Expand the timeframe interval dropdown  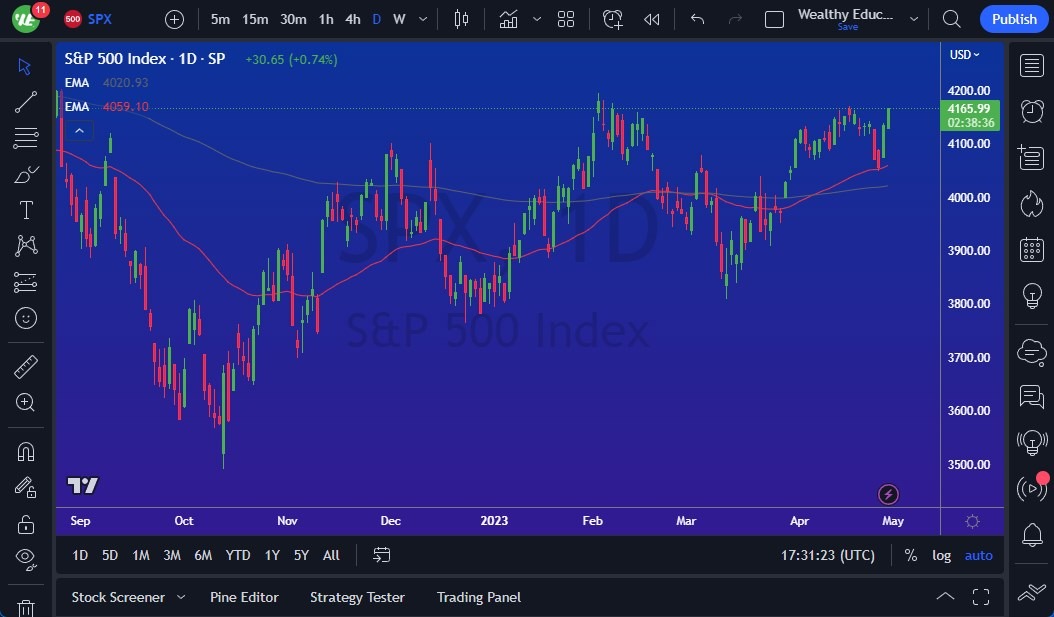(423, 19)
